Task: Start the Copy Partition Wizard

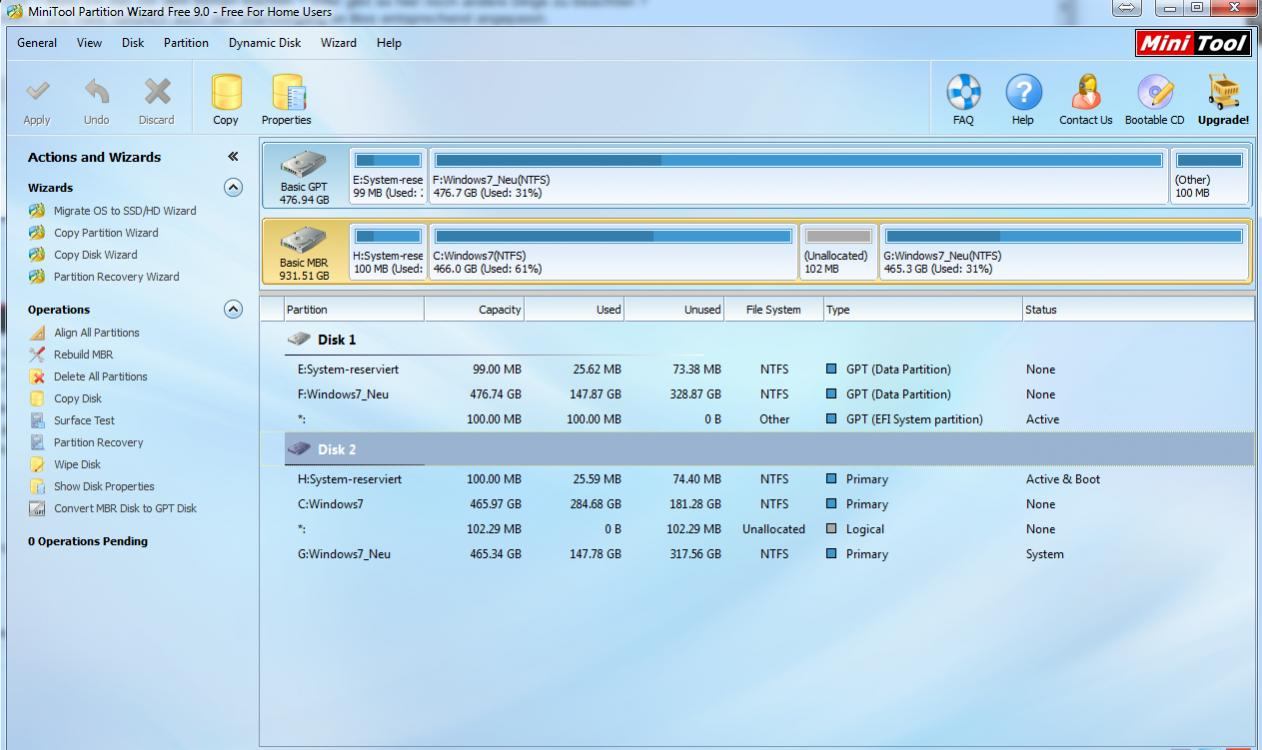Action: tap(105, 233)
